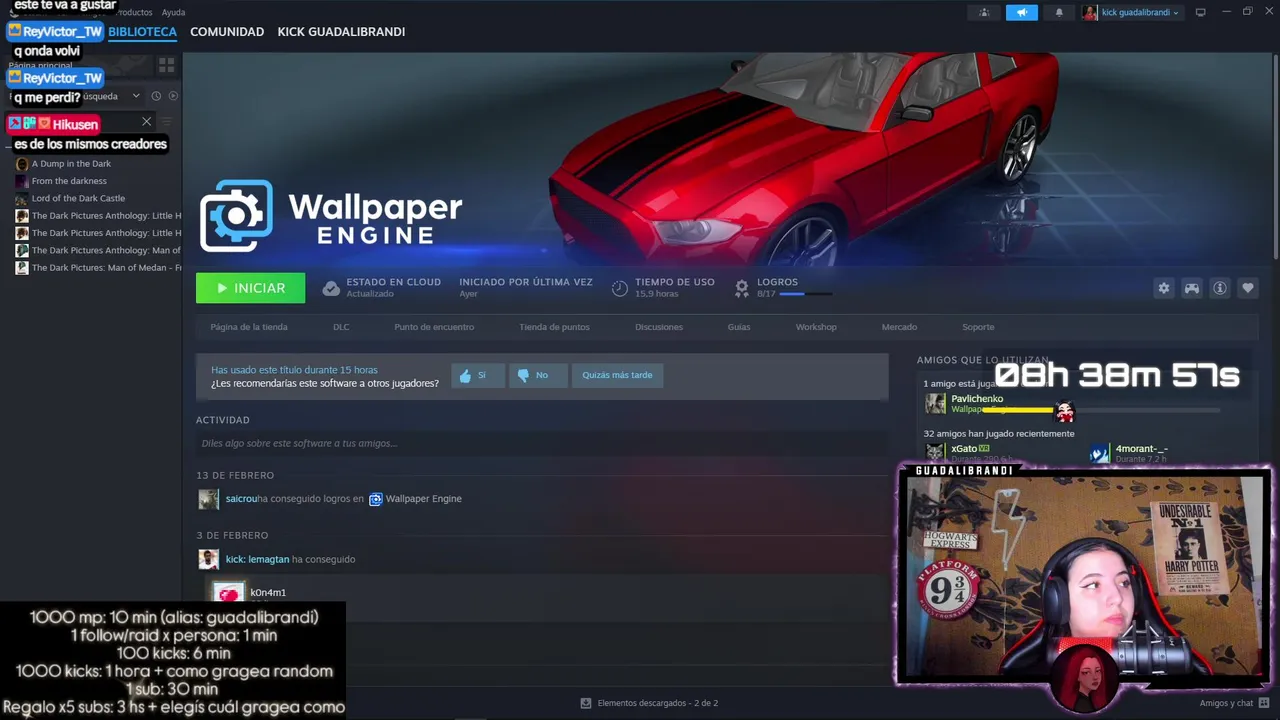The image size is (1280, 720).
Task: Open controller configuration icon
Action: [1192, 288]
